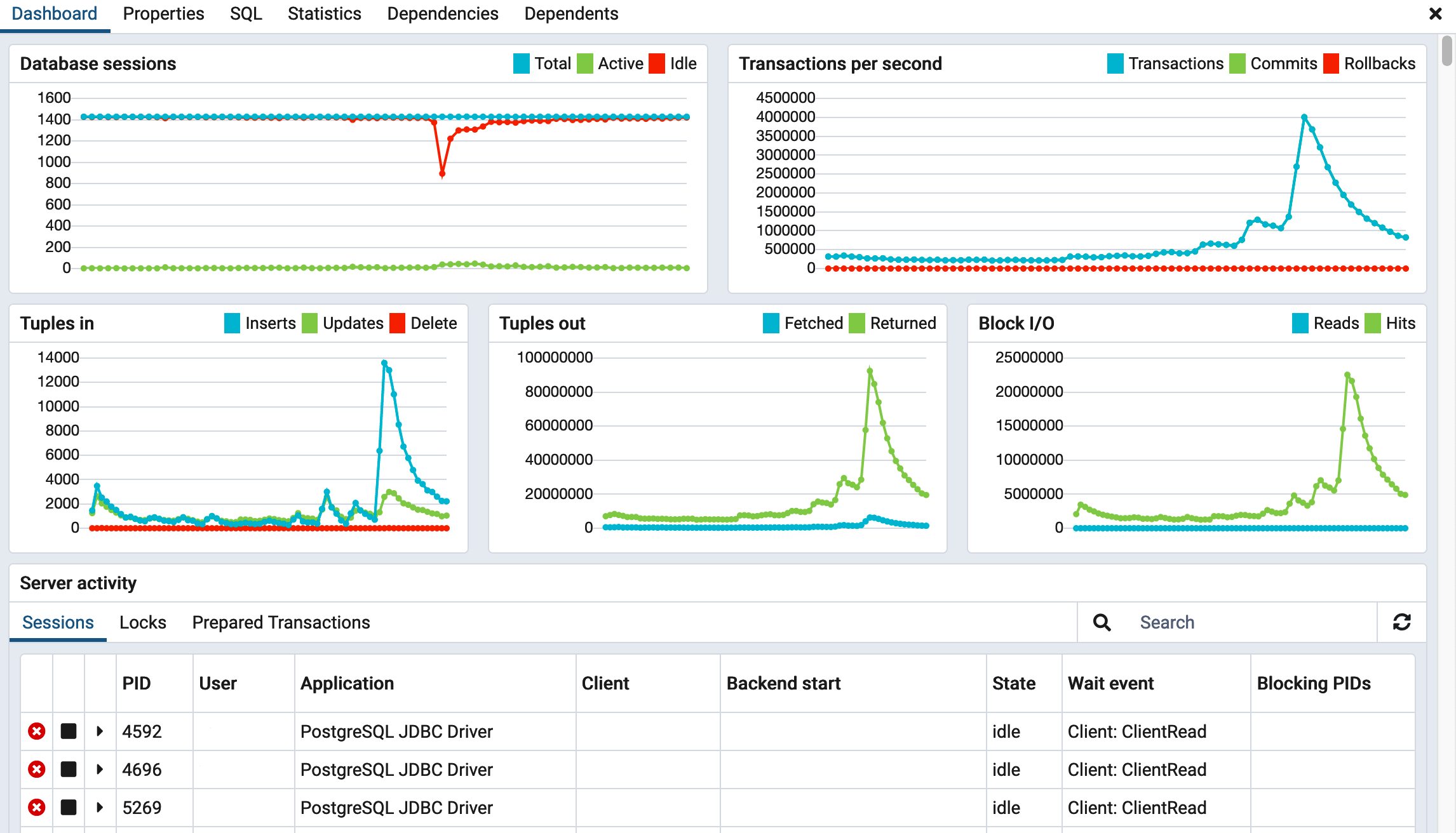
Task: Expand details for PID 4696 row
Action: pyautogui.click(x=100, y=770)
